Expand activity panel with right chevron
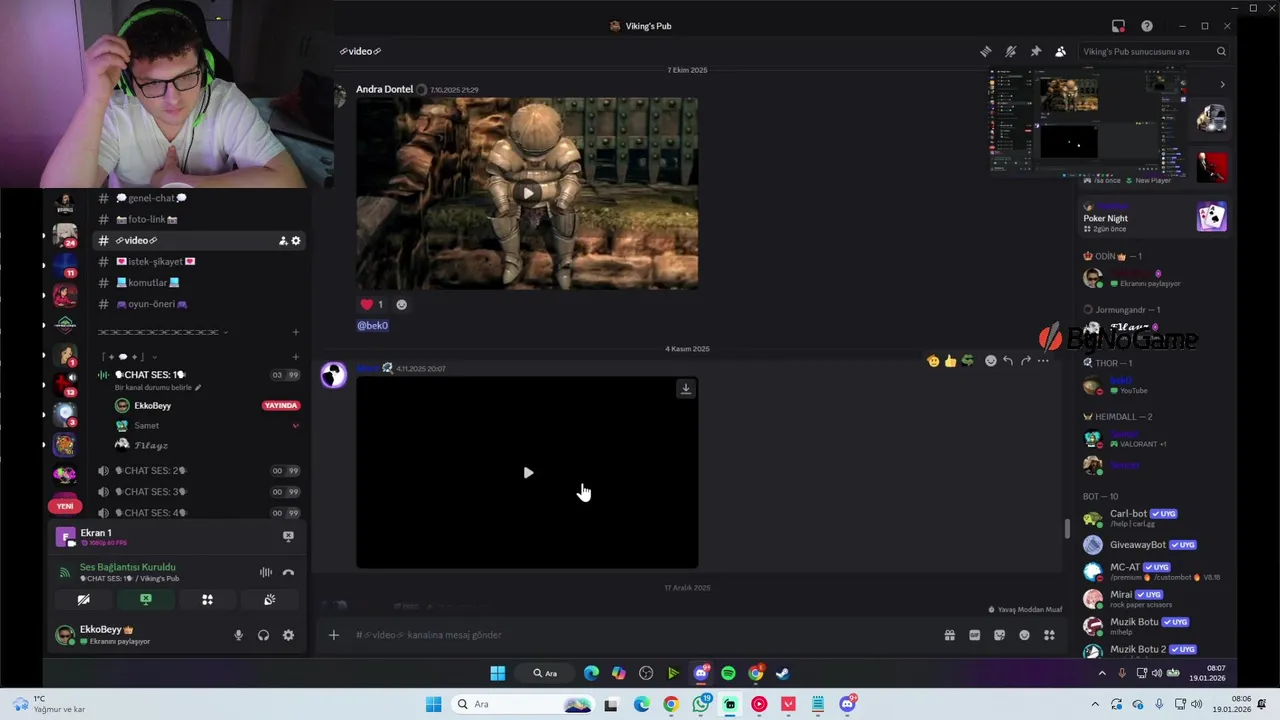 click(1222, 85)
